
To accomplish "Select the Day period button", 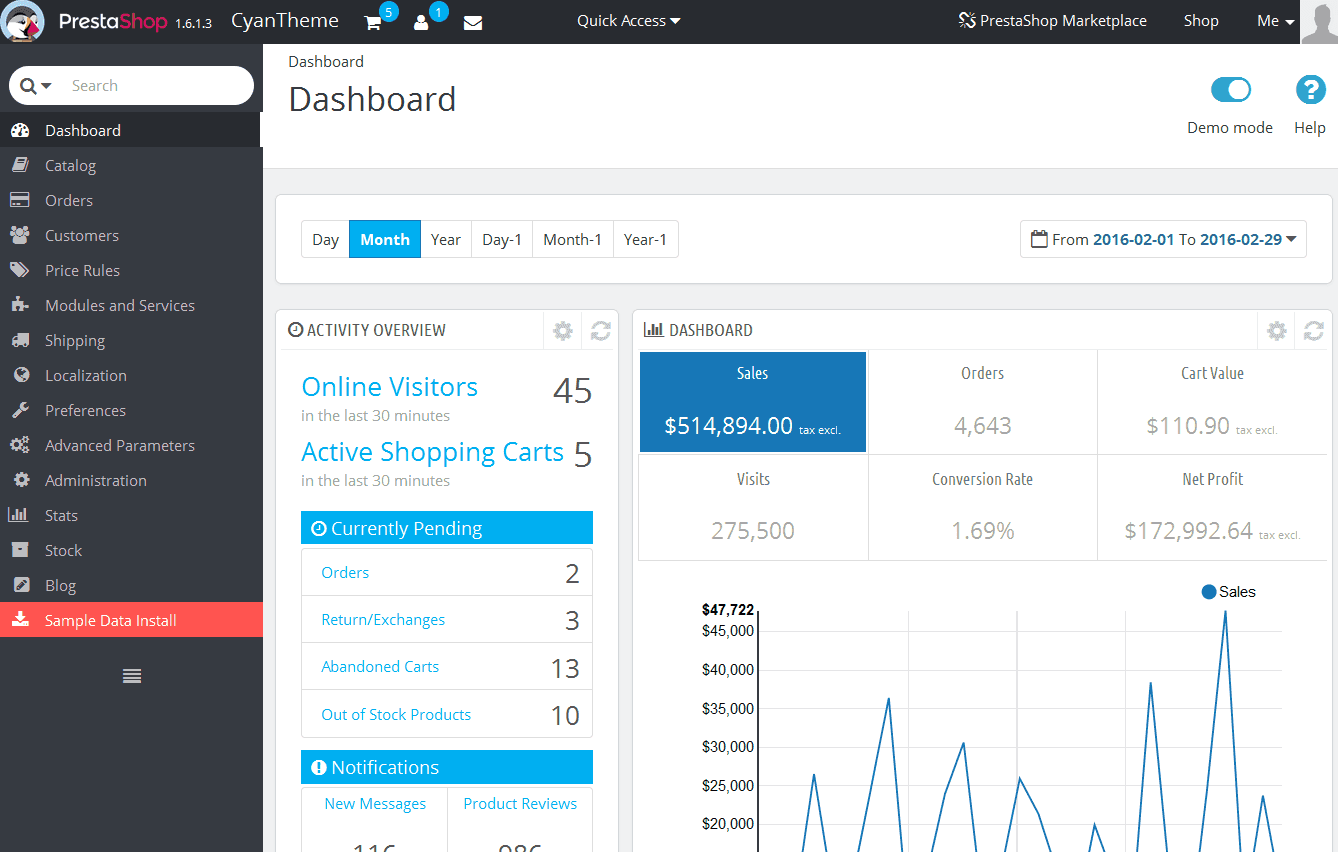I will (325, 239).
